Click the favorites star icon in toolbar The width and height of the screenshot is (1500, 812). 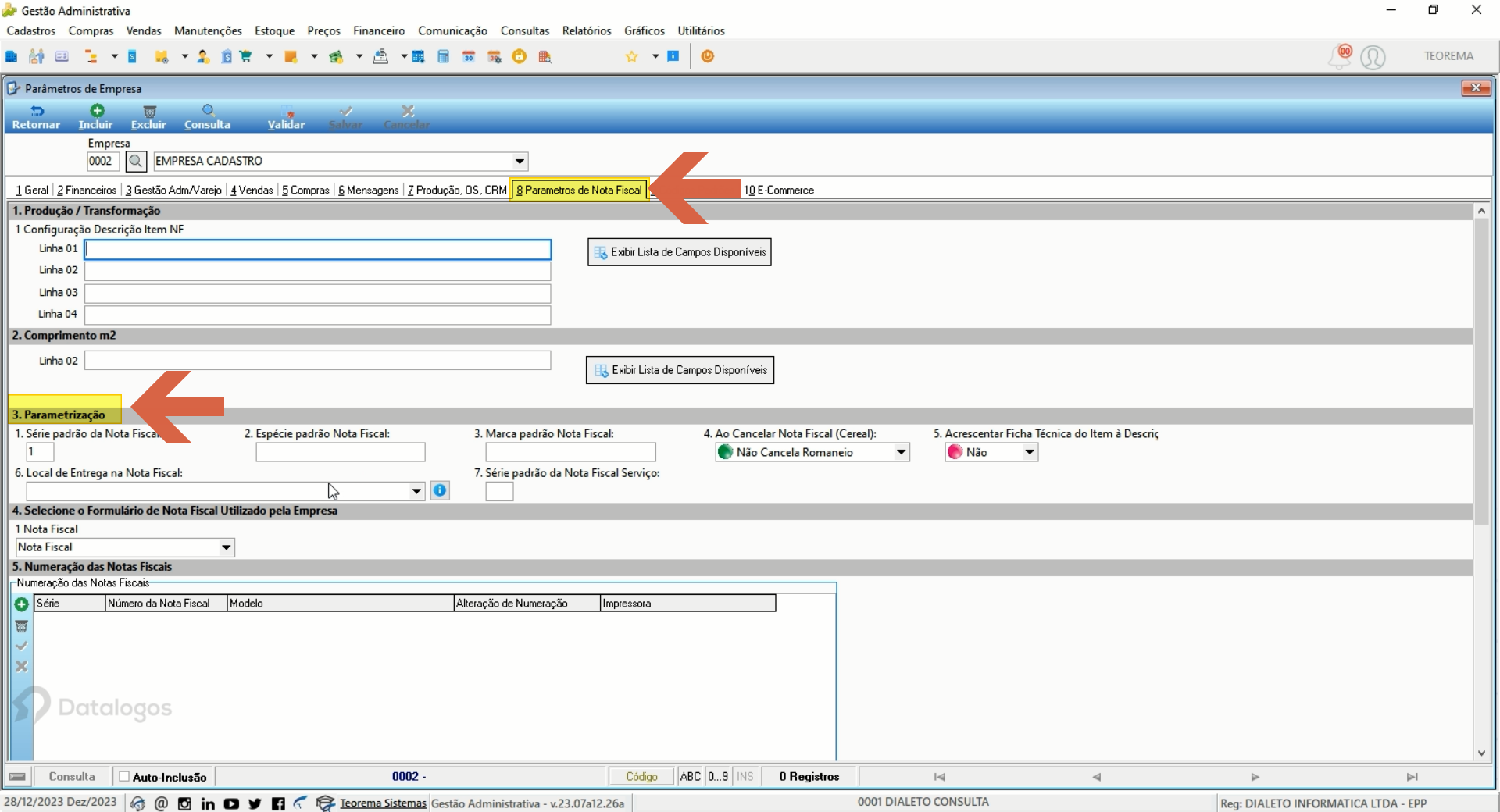click(x=632, y=56)
